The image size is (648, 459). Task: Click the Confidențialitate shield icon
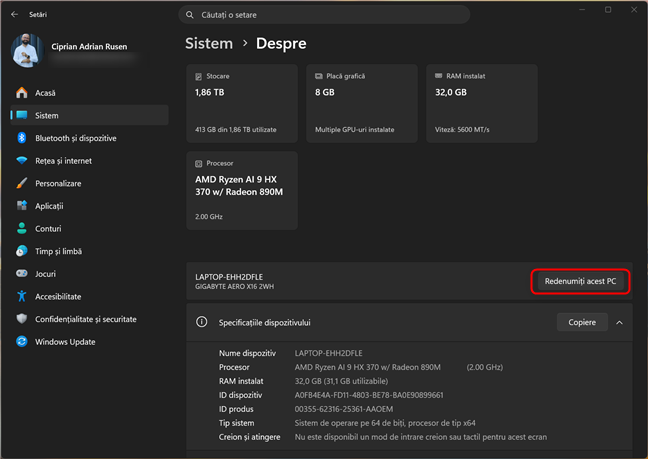[x=22, y=319]
